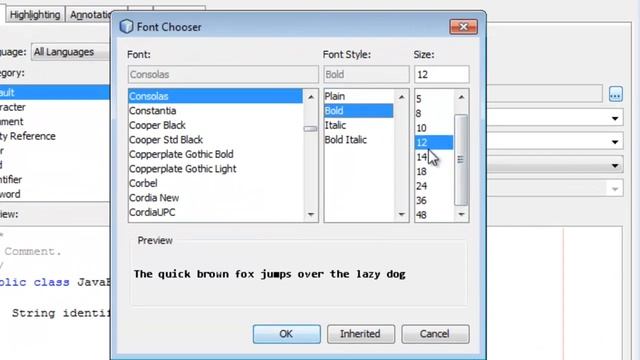Switch to the Highlighting tab behind dialog
Screen dimensions: 640x360
pos(35,15)
